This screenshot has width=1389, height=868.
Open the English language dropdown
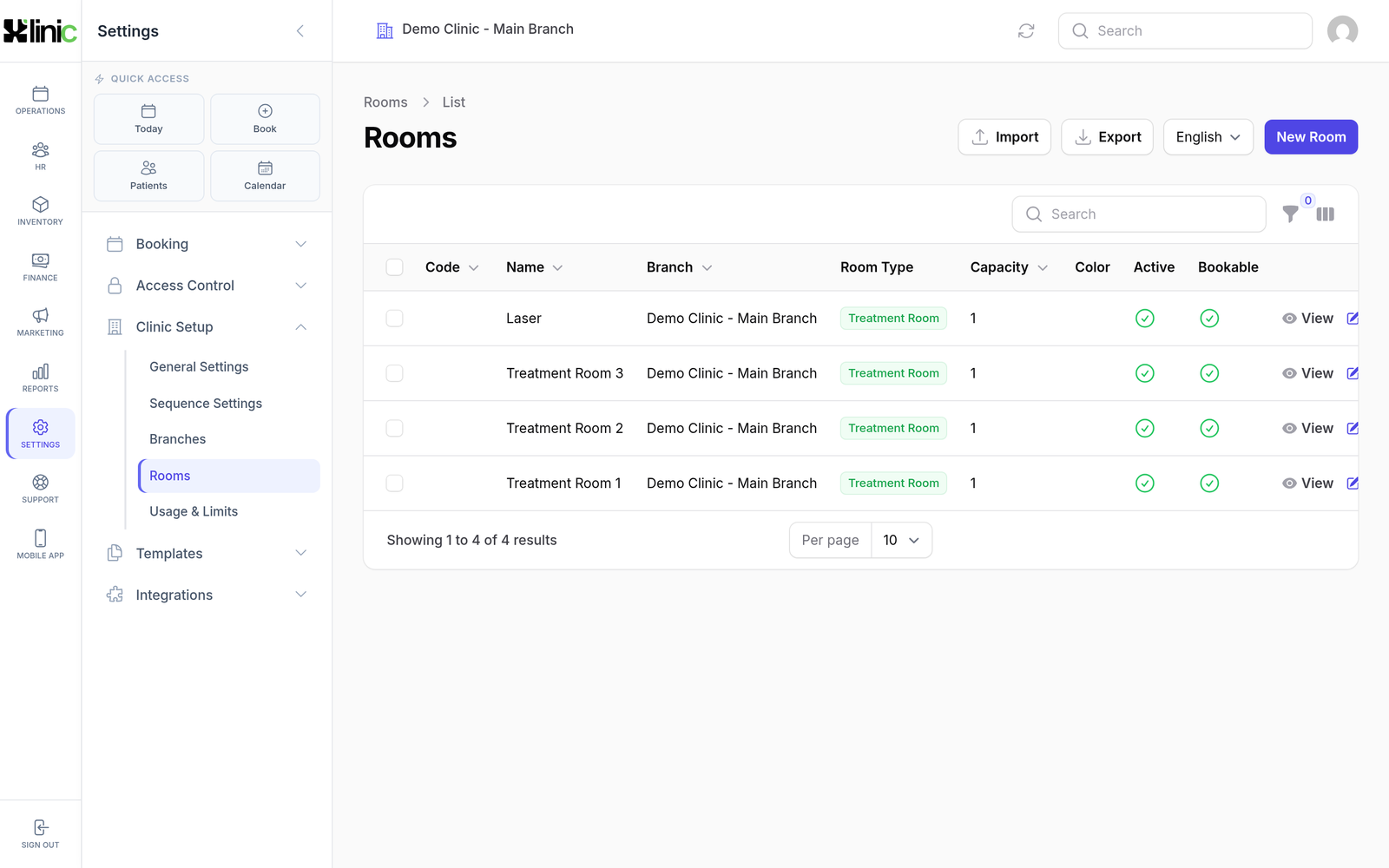[x=1208, y=137]
